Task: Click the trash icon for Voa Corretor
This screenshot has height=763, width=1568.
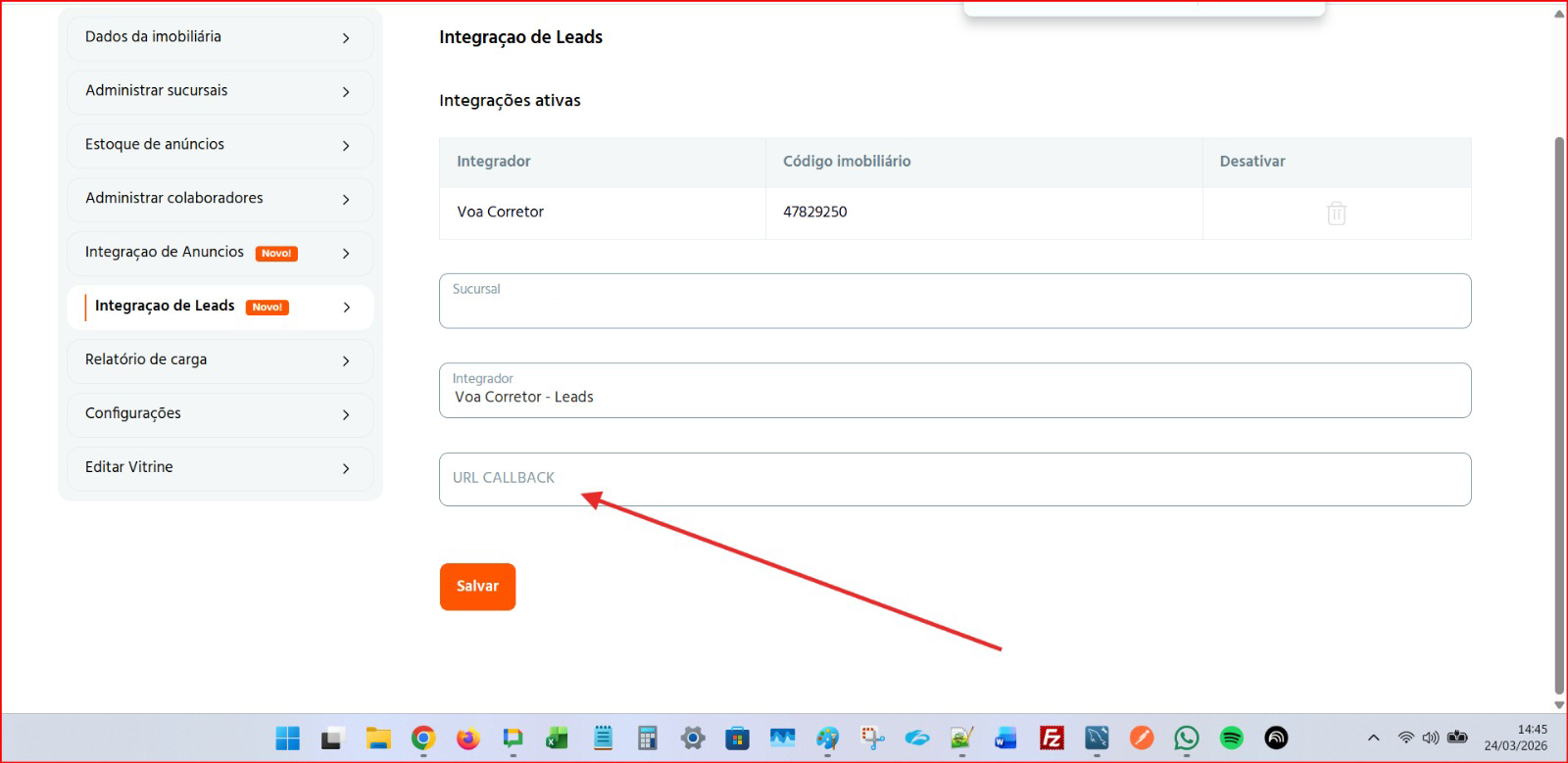Action: (x=1336, y=214)
